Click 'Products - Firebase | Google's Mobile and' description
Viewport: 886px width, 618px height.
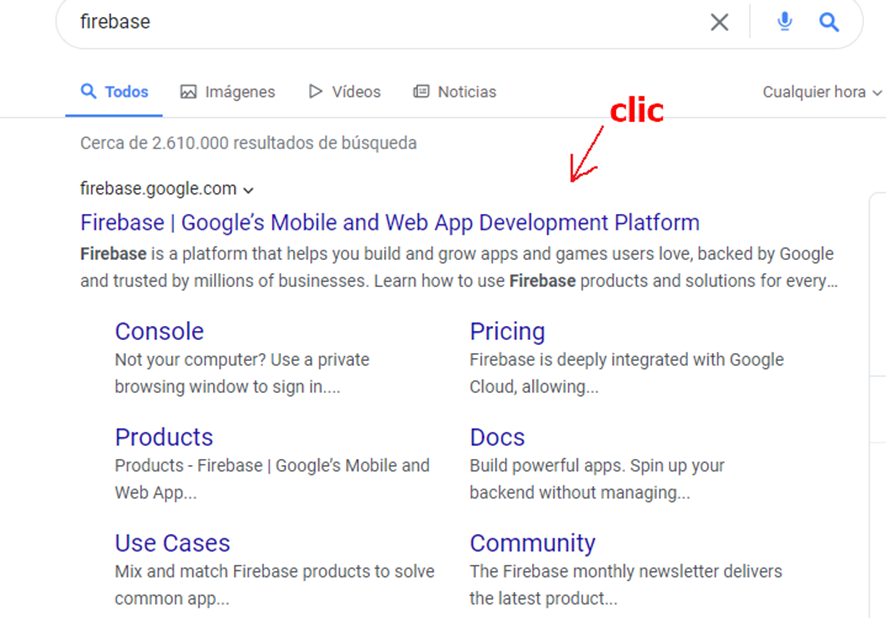272,479
